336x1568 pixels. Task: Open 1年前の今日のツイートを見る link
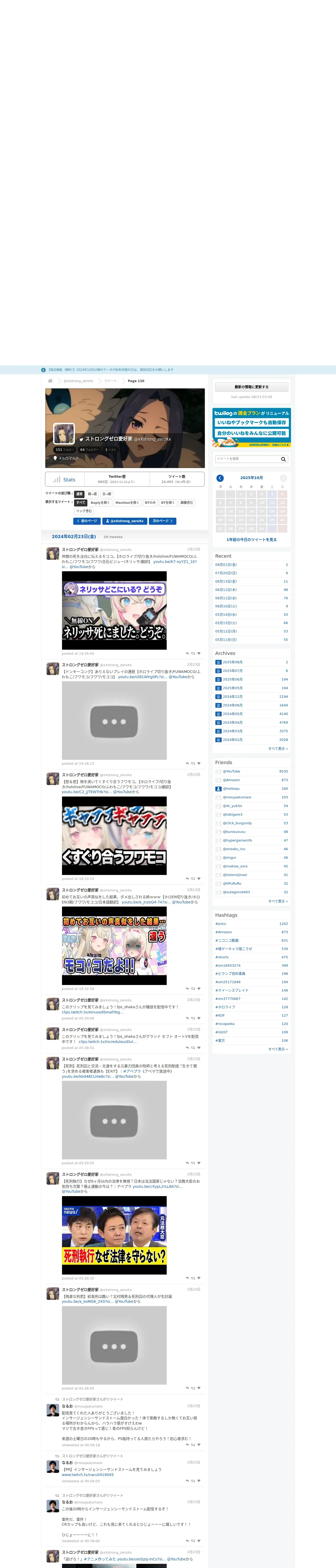point(251,539)
